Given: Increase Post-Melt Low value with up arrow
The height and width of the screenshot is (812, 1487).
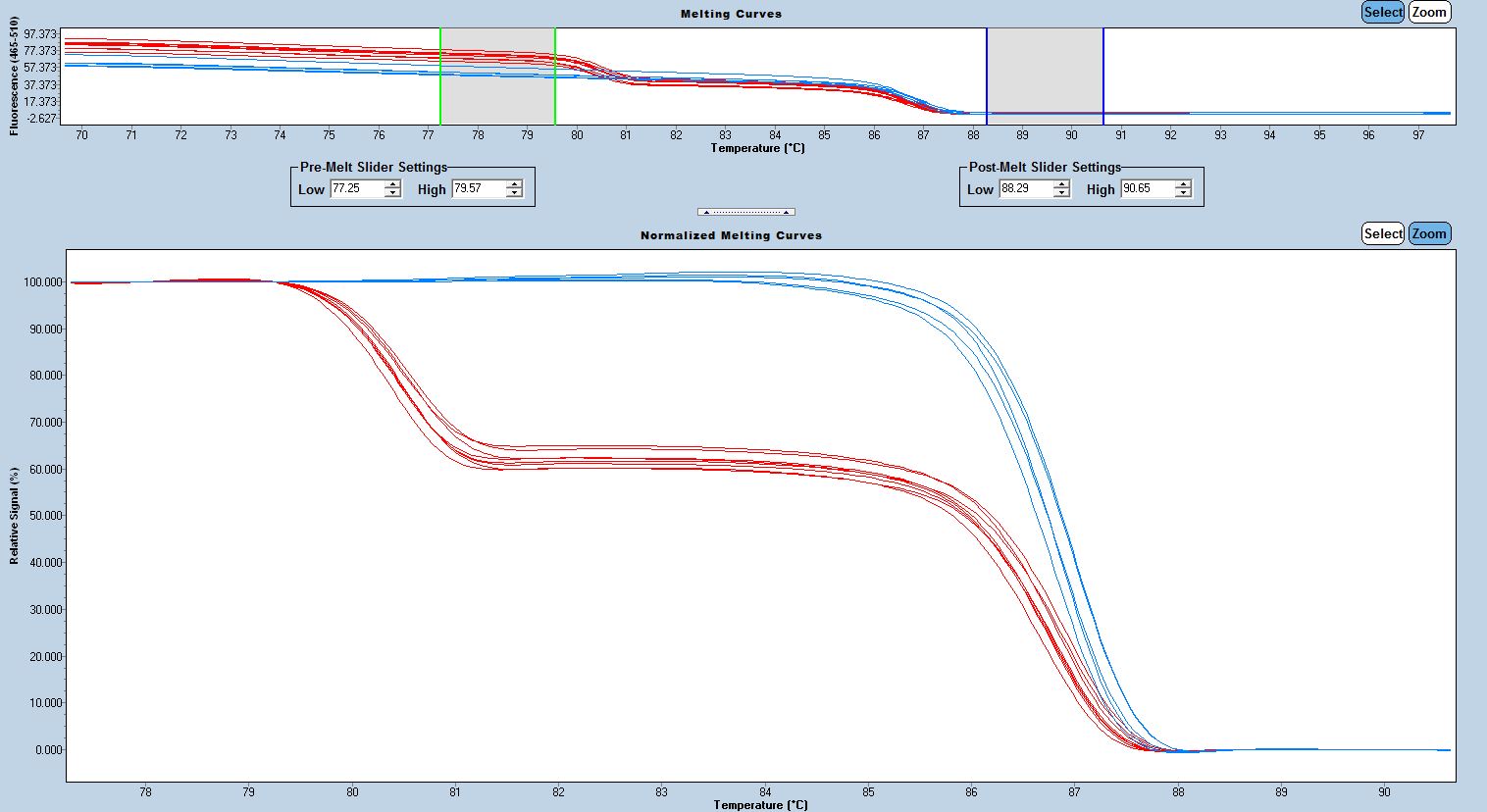Looking at the screenshot, I should [x=1061, y=184].
